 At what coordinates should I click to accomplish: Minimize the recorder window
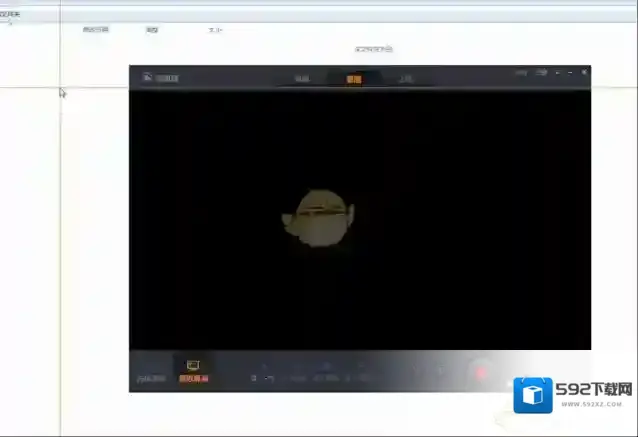(x=558, y=73)
